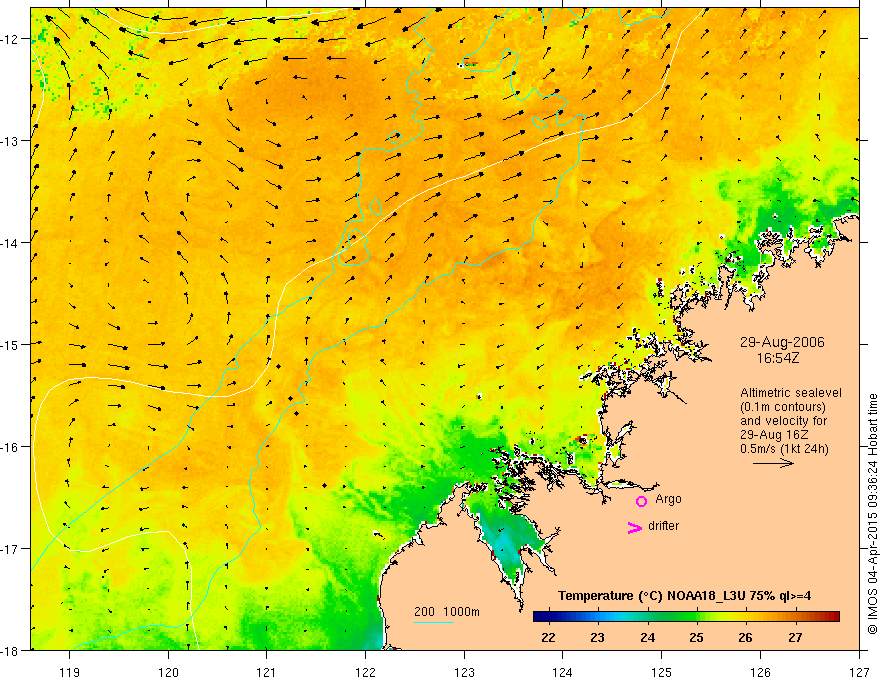This screenshot has width=880, height=680.
Task: Click the '124' longitude axis label
Action: point(562,673)
